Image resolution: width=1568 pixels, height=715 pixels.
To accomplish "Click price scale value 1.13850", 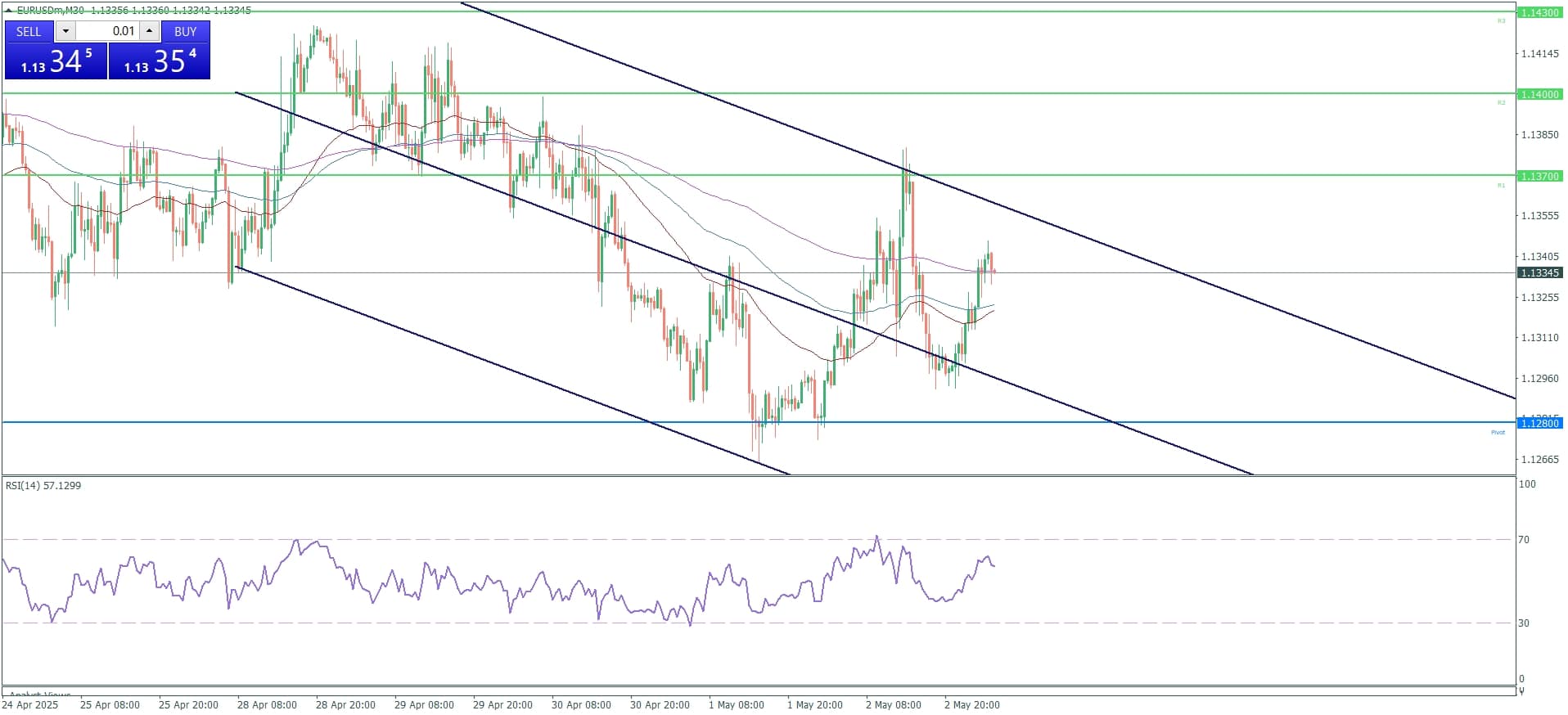I will click(1539, 134).
